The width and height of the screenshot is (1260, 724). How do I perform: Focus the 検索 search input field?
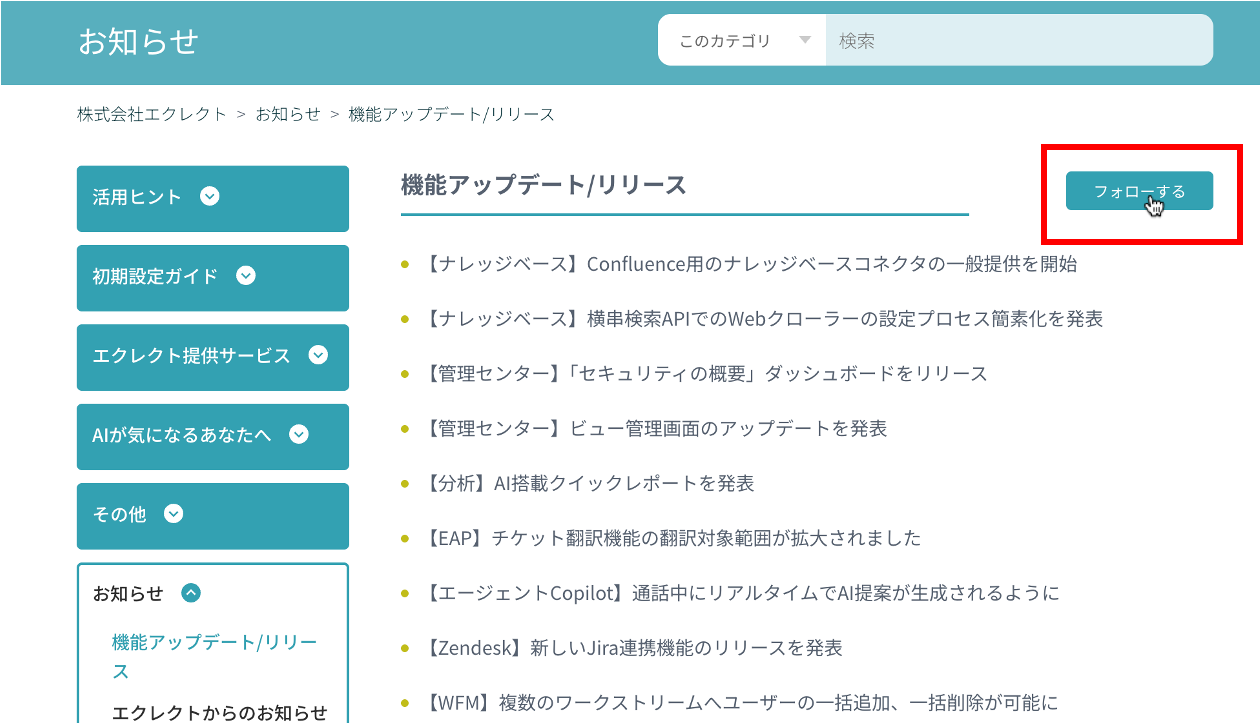(x=1019, y=41)
